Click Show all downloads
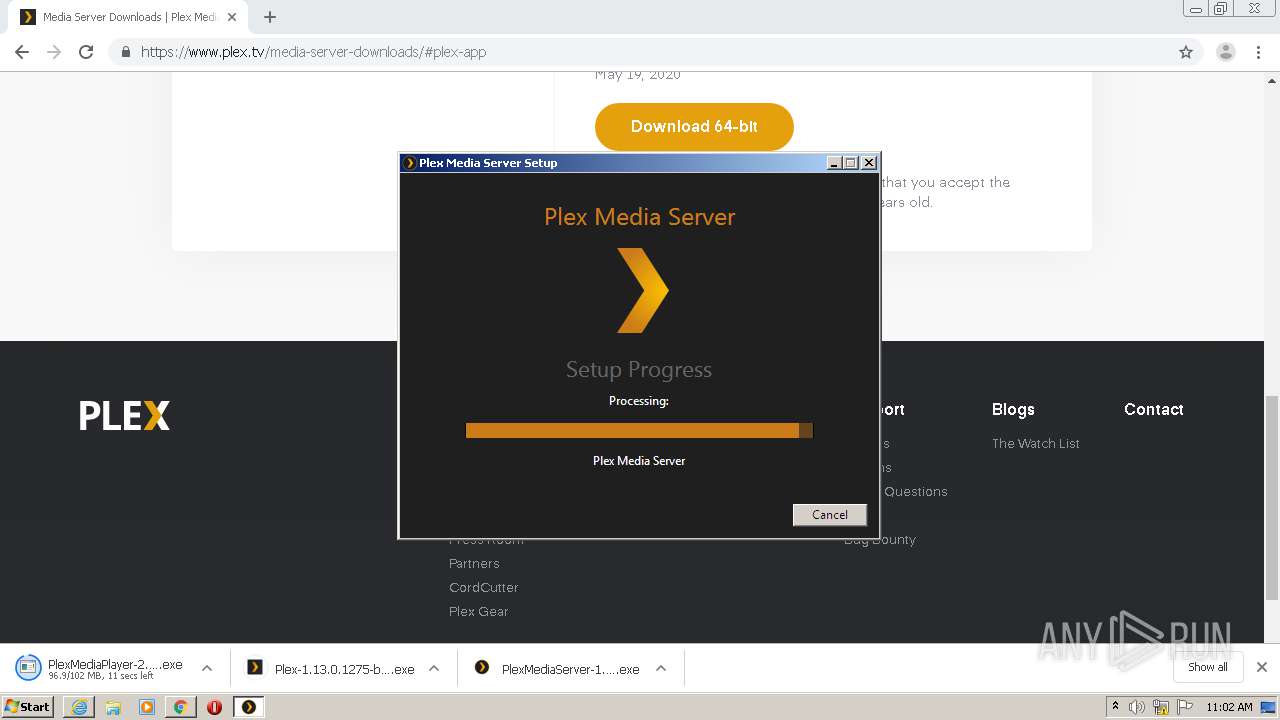This screenshot has width=1280, height=720. (x=1207, y=667)
